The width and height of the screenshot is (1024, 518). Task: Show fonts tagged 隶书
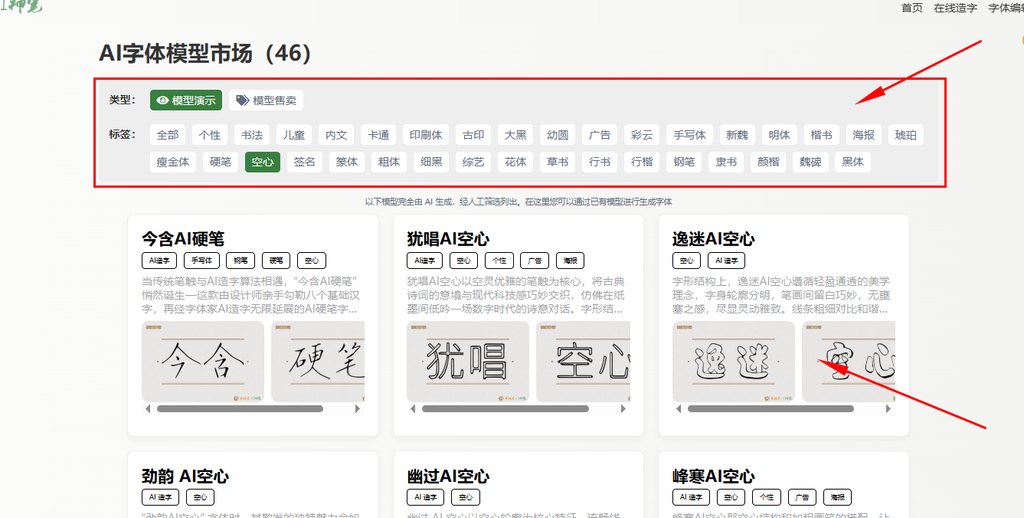(726, 162)
